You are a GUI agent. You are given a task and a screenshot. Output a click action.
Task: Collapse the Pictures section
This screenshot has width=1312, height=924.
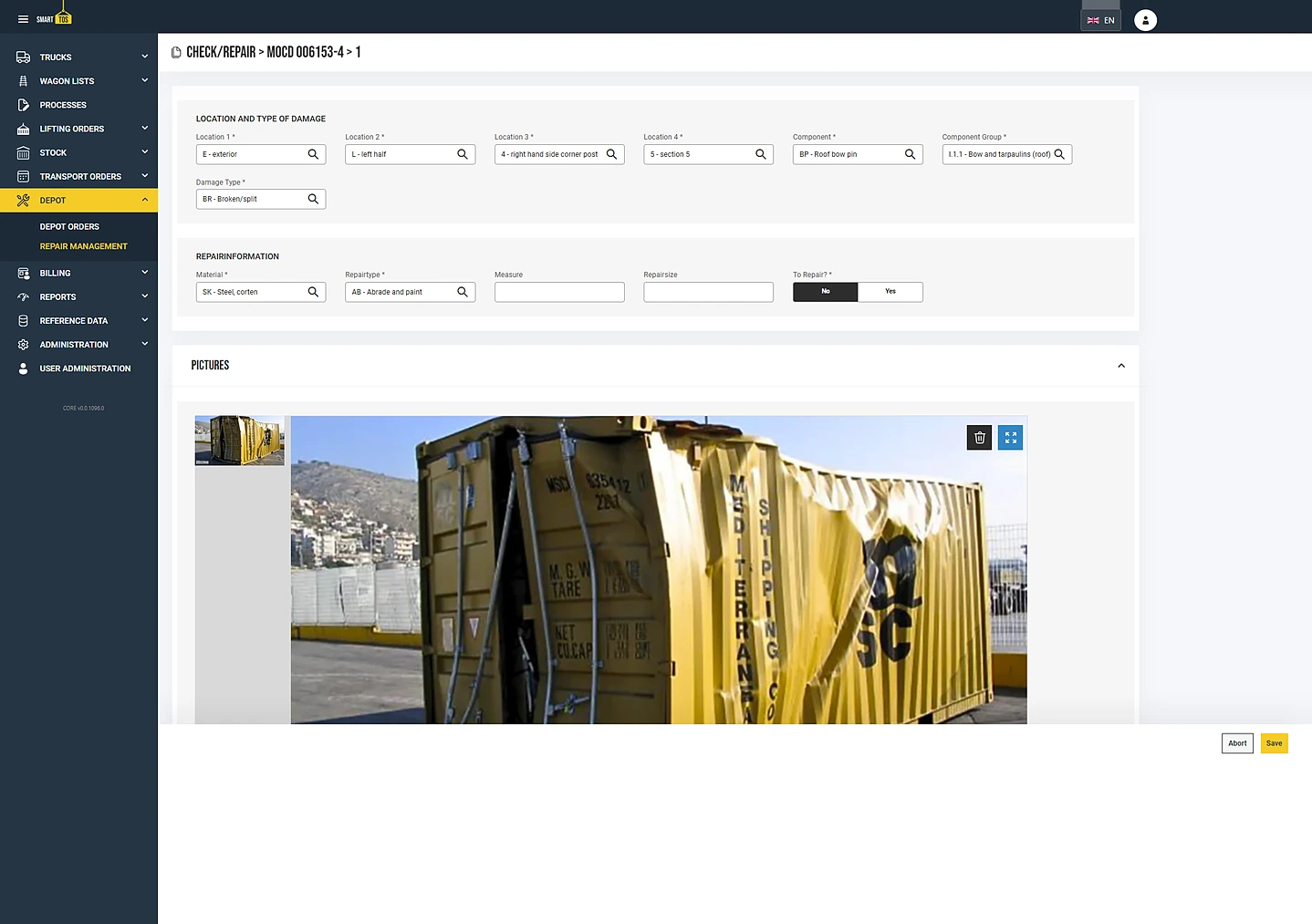tap(1121, 366)
